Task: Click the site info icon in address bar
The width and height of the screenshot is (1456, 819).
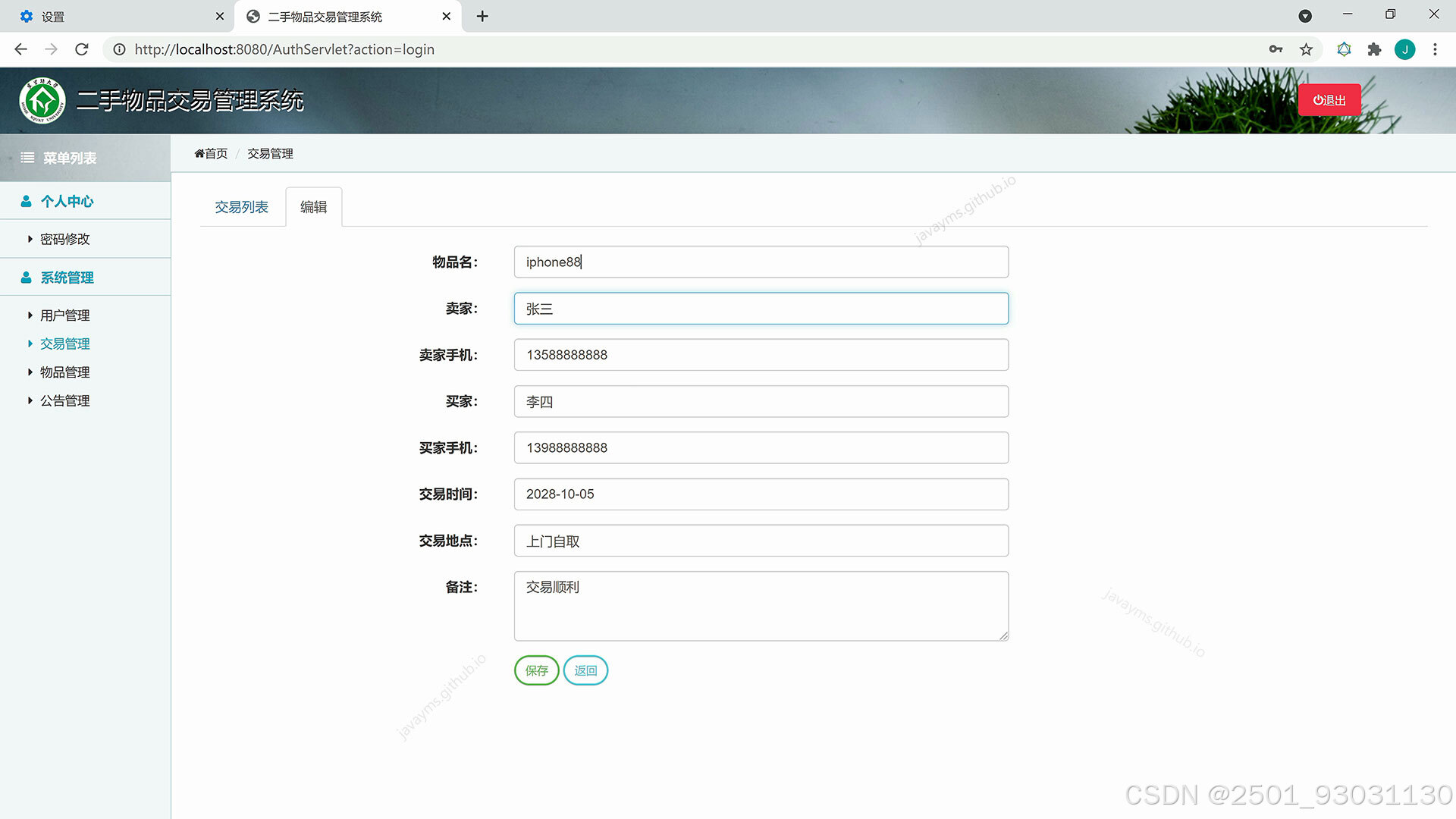Action: click(x=119, y=49)
